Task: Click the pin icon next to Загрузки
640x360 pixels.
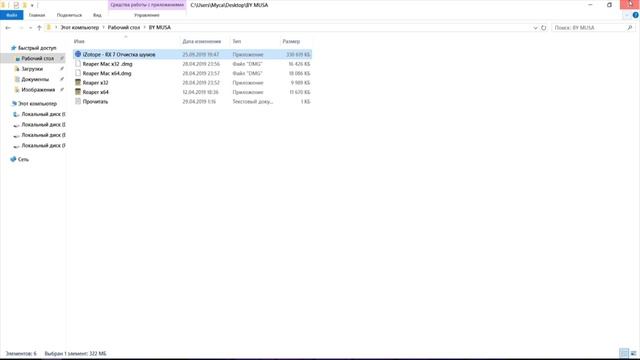Action: point(62,69)
